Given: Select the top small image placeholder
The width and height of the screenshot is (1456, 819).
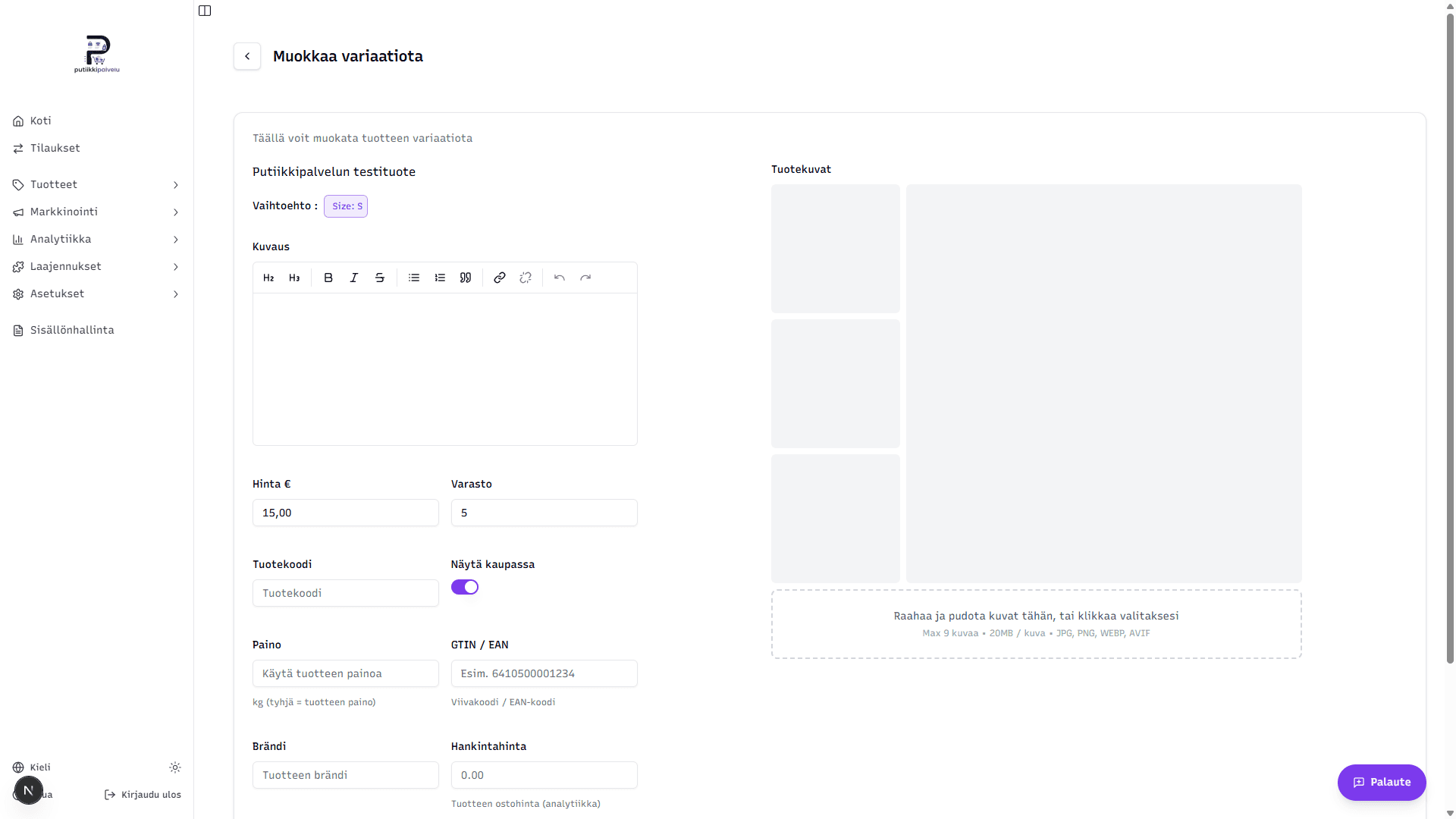Looking at the screenshot, I should click(x=836, y=249).
